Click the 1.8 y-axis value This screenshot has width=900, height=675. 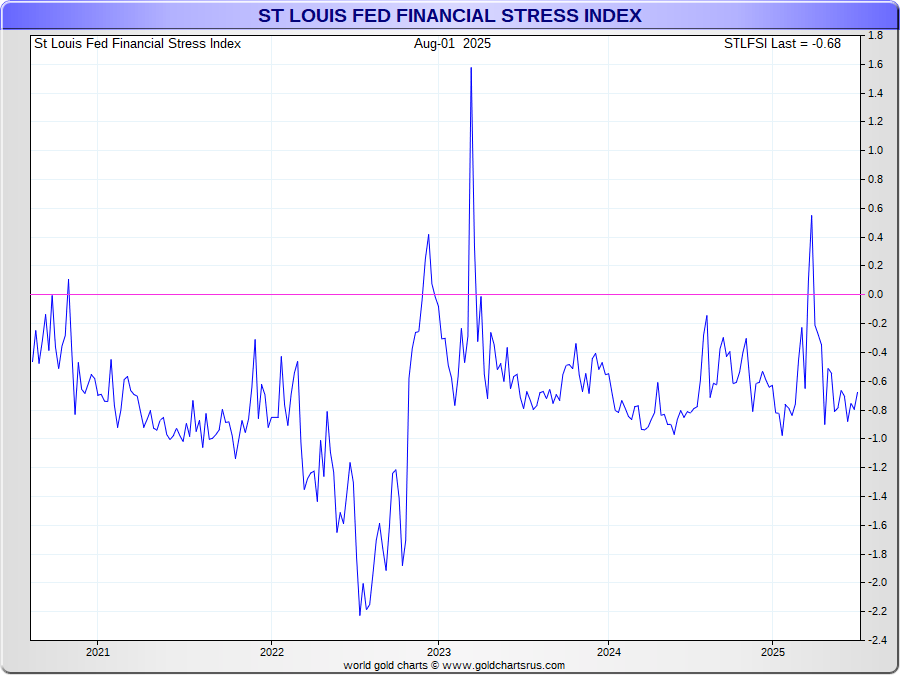[876, 36]
